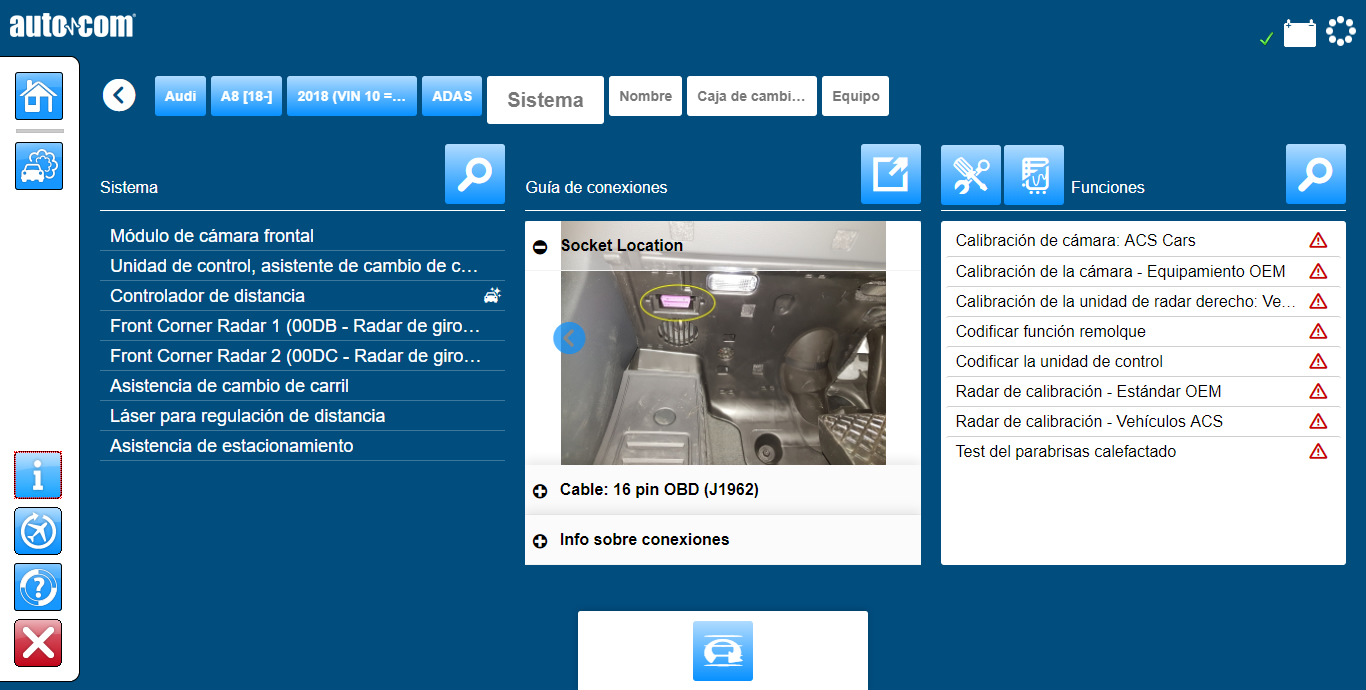Click the dotted circle loading icon

(x=1340, y=32)
